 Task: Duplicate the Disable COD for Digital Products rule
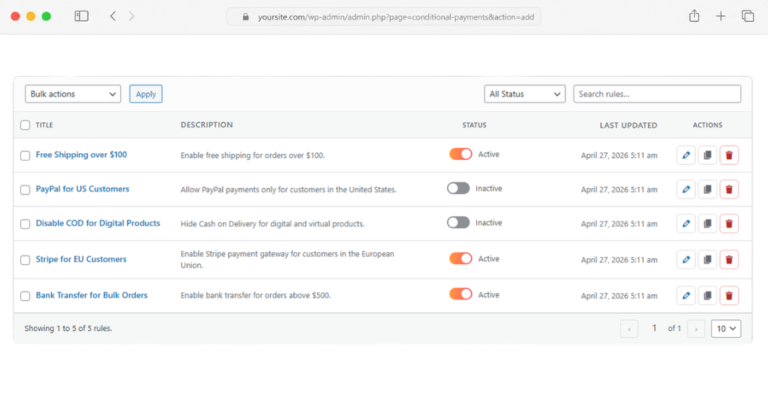[707, 224]
